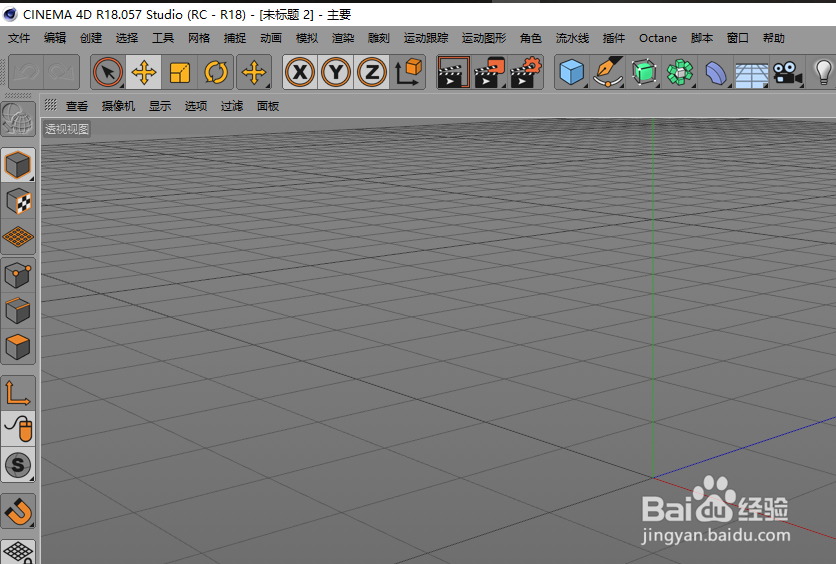The width and height of the screenshot is (836, 564).
Task: Toggle the coordinate system icon
Action: [x=408, y=72]
